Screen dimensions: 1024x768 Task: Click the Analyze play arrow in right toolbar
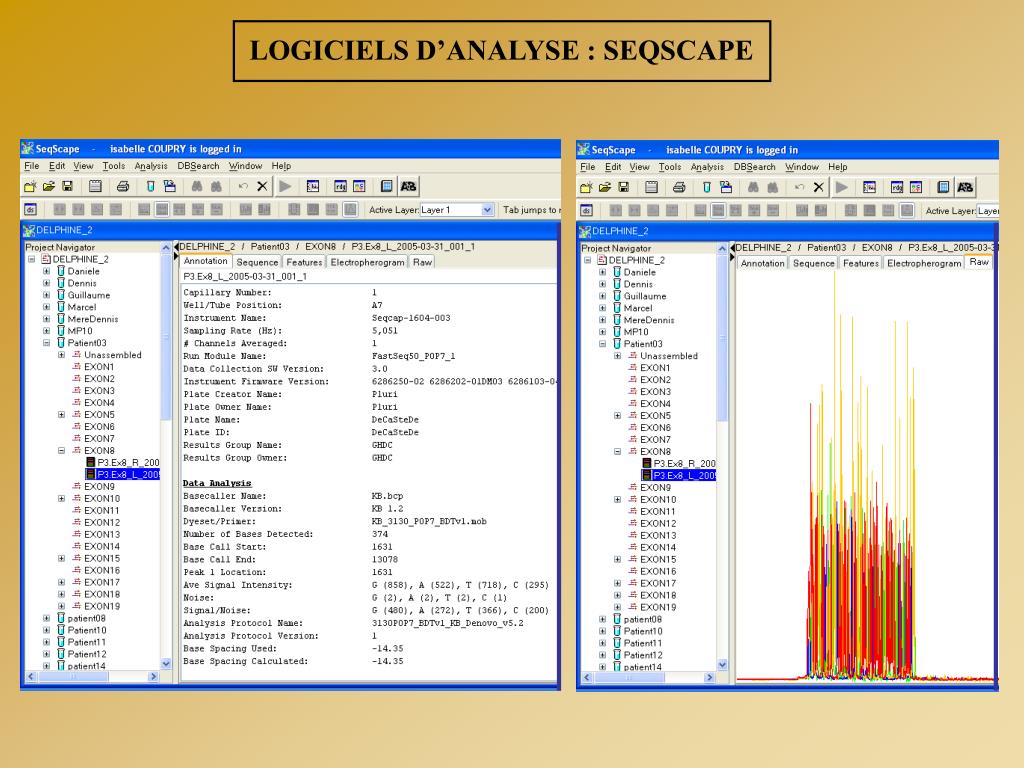pos(842,188)
